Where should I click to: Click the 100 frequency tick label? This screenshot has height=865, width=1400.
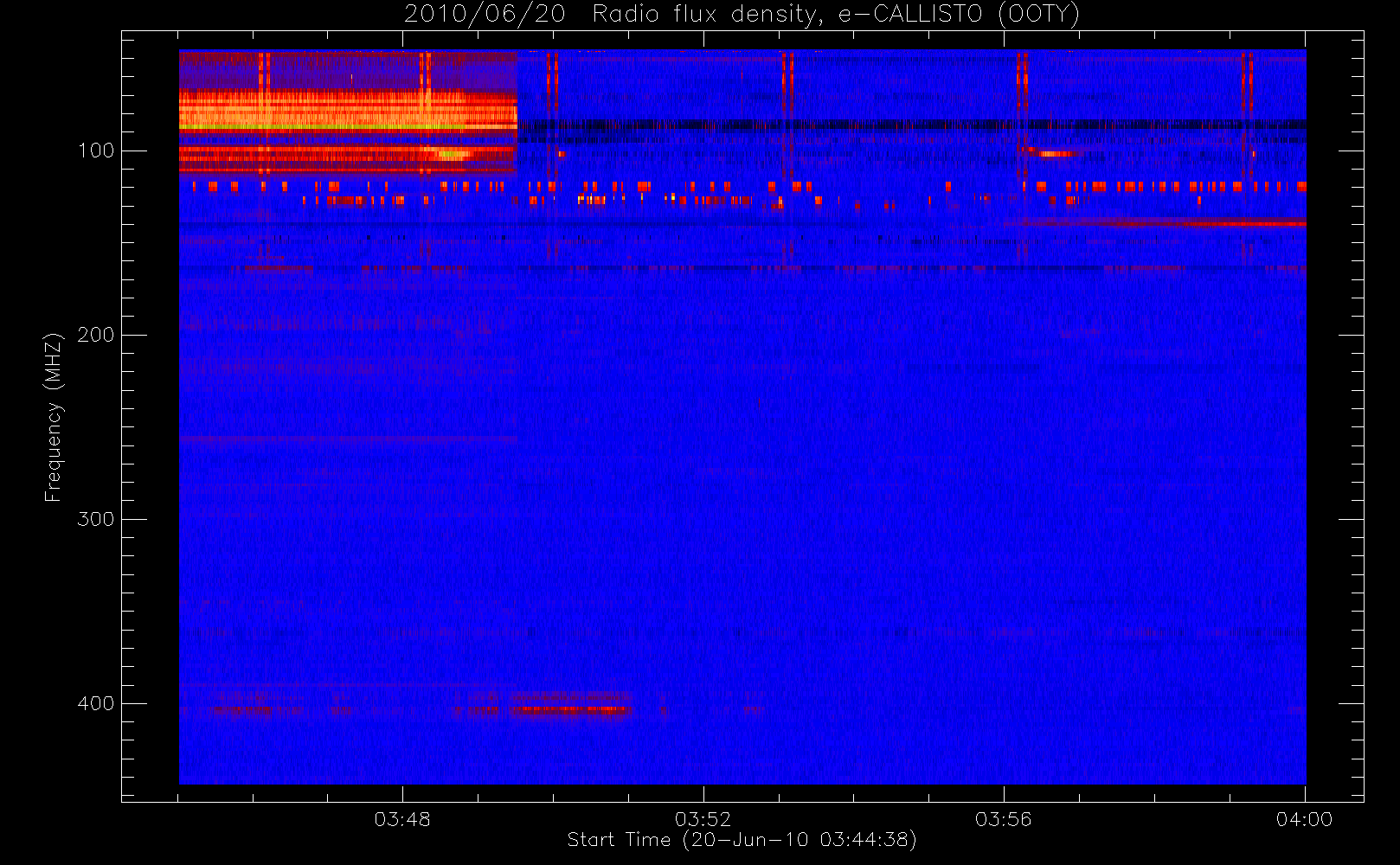coord(96,151)
